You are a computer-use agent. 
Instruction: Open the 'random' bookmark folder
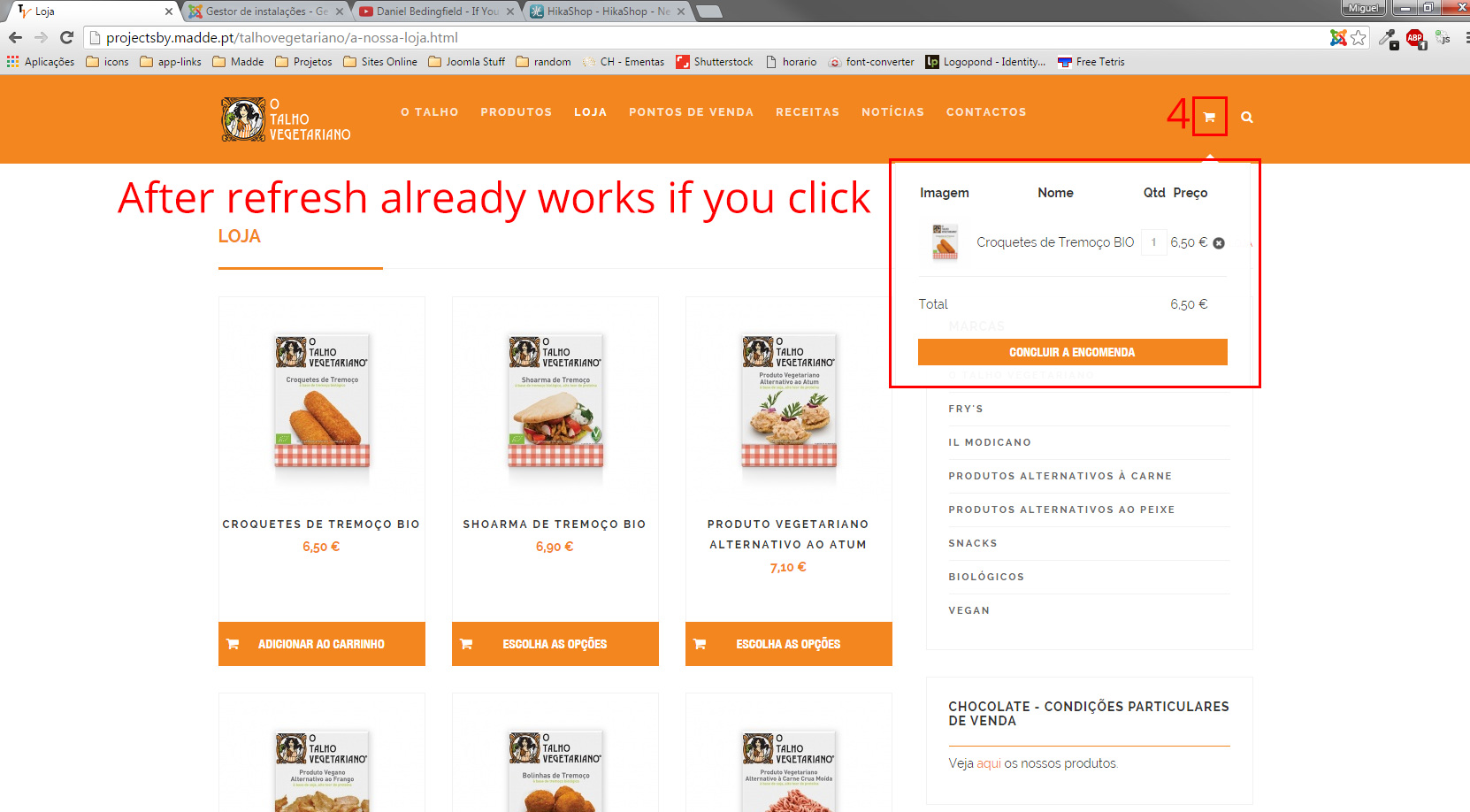click(x=543, y=62)
